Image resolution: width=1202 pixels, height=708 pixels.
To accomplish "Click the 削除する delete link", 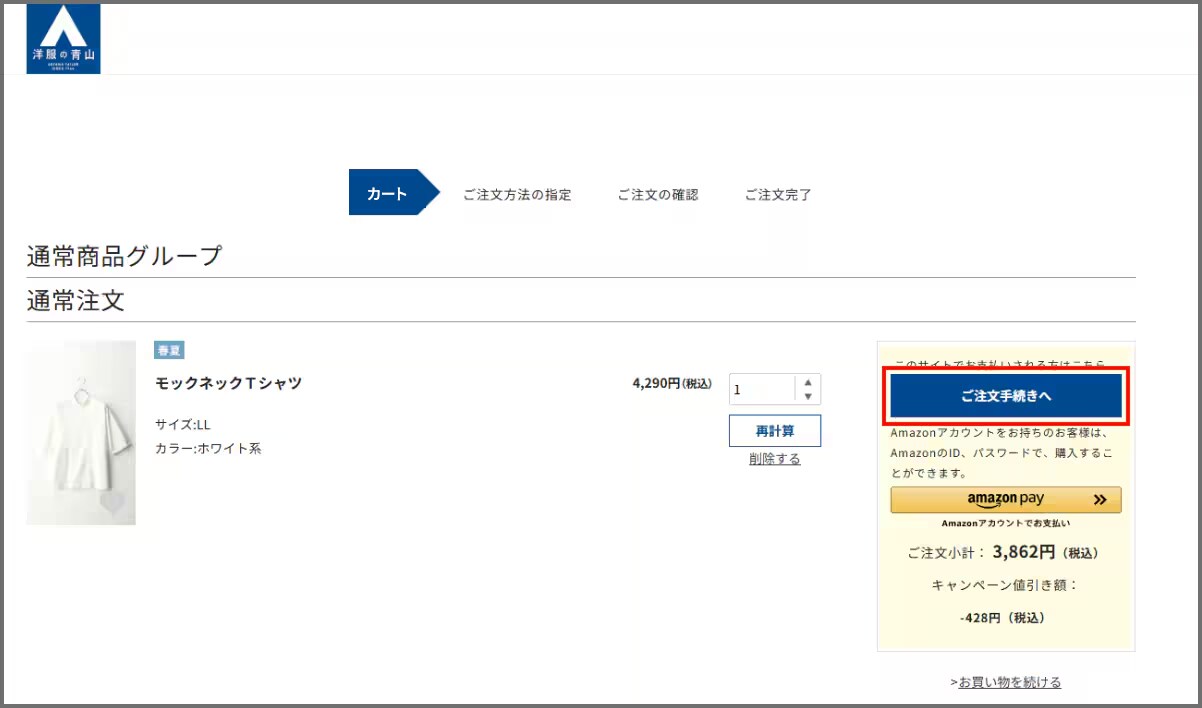I will 774,459.
